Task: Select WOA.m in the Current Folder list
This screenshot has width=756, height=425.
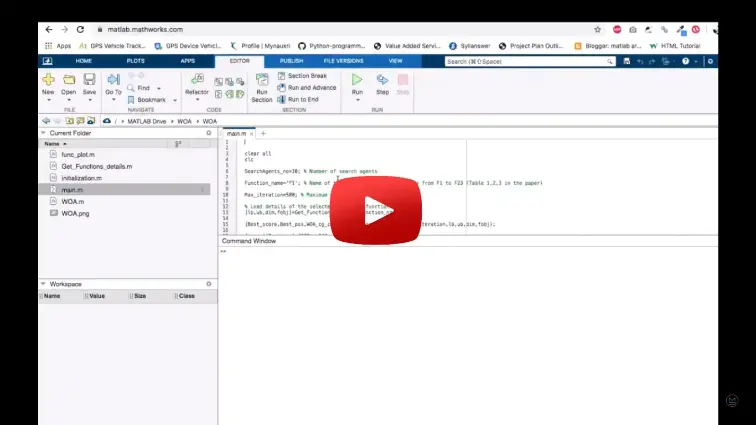Action: [72, 201]
